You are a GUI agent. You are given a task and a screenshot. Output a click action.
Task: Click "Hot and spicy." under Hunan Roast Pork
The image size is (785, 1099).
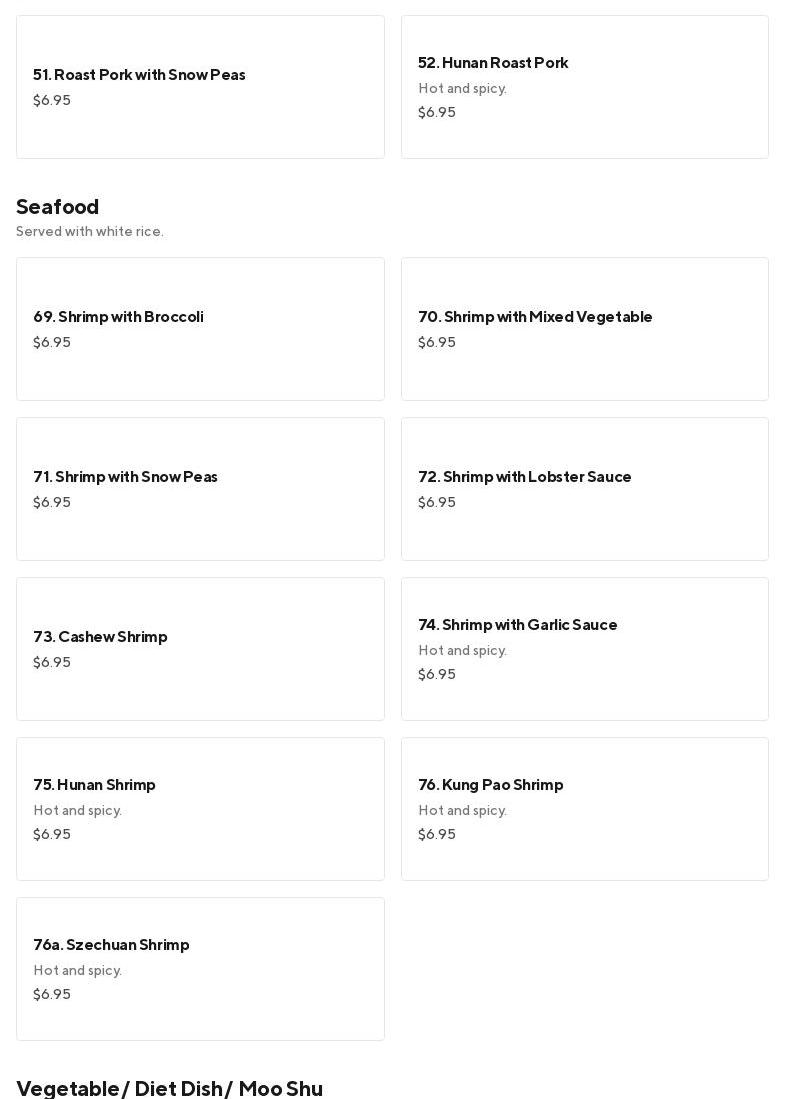pos(462,88)
